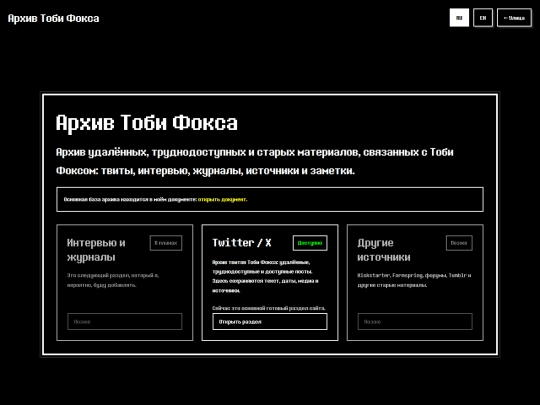Click the green «Доступно» badge
The image size is (540, 405).
pyautogui.click(x=310, y=243)
